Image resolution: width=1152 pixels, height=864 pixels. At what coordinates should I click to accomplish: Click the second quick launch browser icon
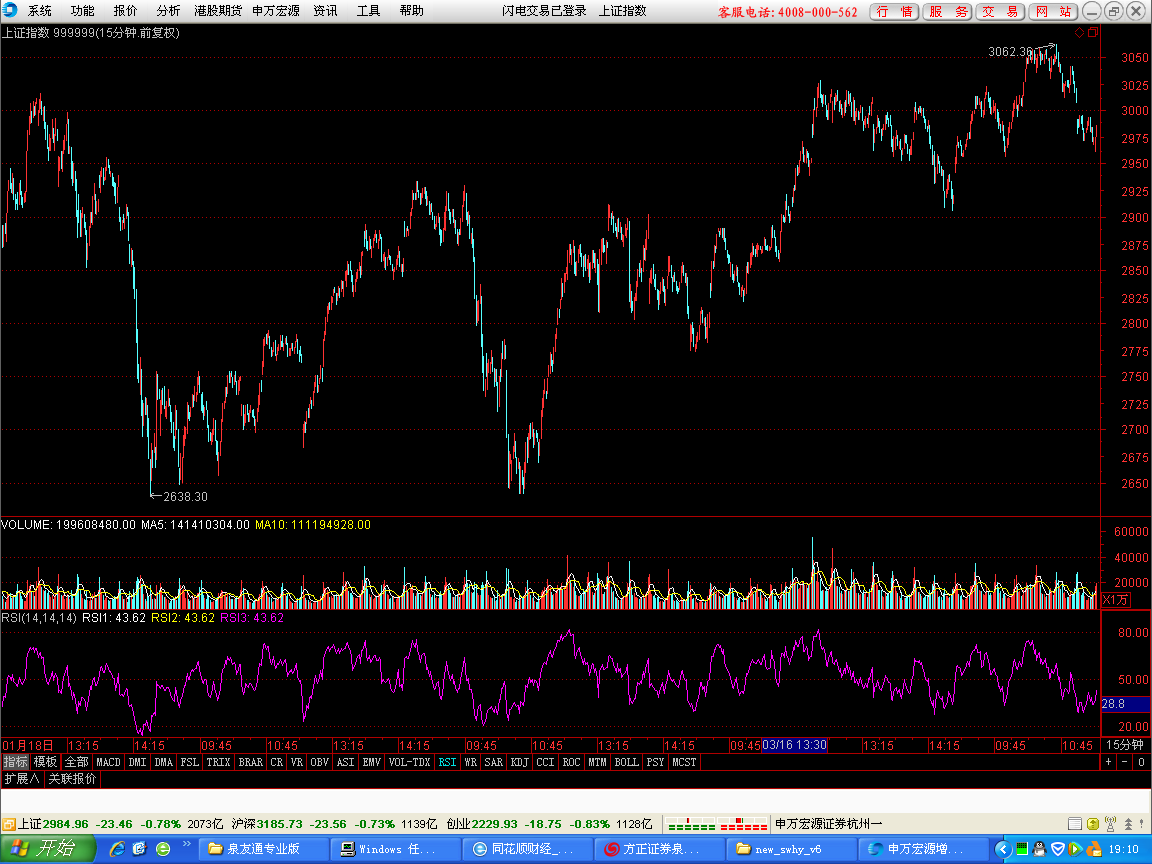140,849
